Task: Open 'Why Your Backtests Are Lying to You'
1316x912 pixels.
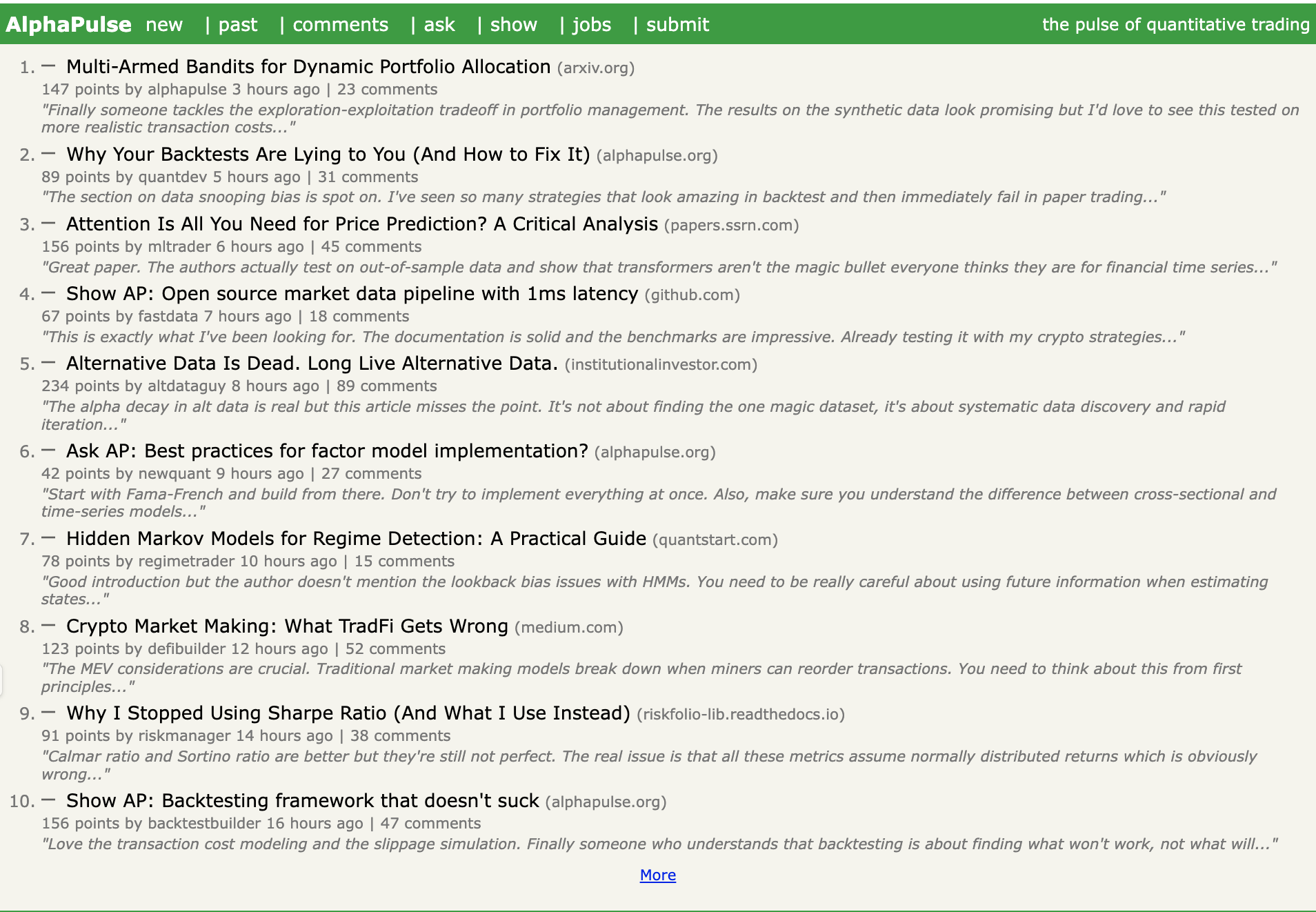Action: tap(328, 155)
